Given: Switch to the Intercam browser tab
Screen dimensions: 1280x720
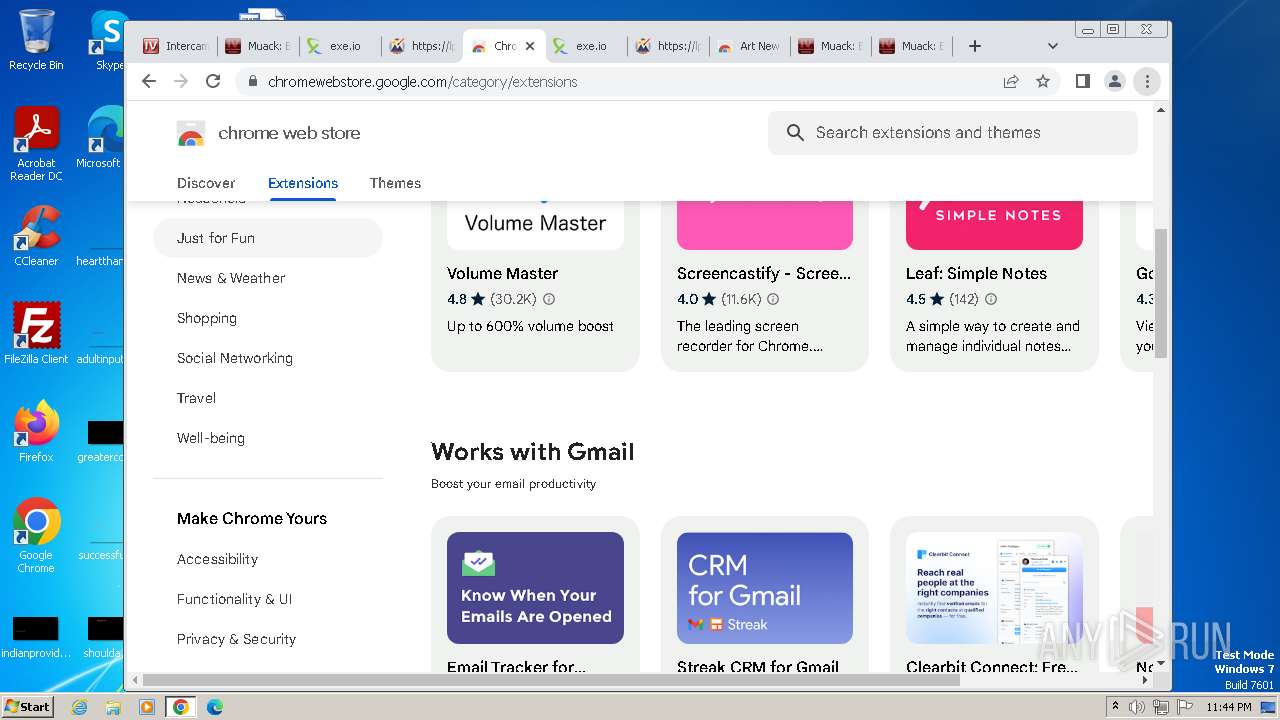Looking at the screenshot, I should [x=176, y=45].
